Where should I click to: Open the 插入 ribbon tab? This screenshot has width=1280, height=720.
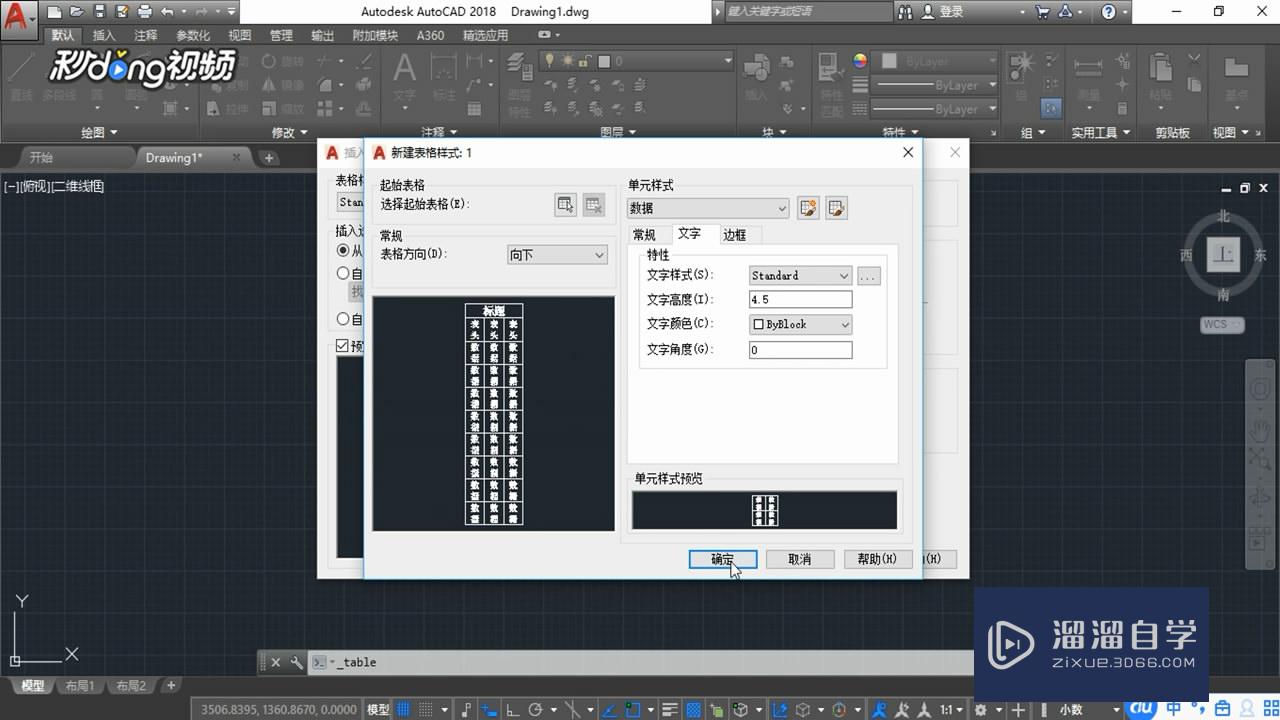coord(104,35)
